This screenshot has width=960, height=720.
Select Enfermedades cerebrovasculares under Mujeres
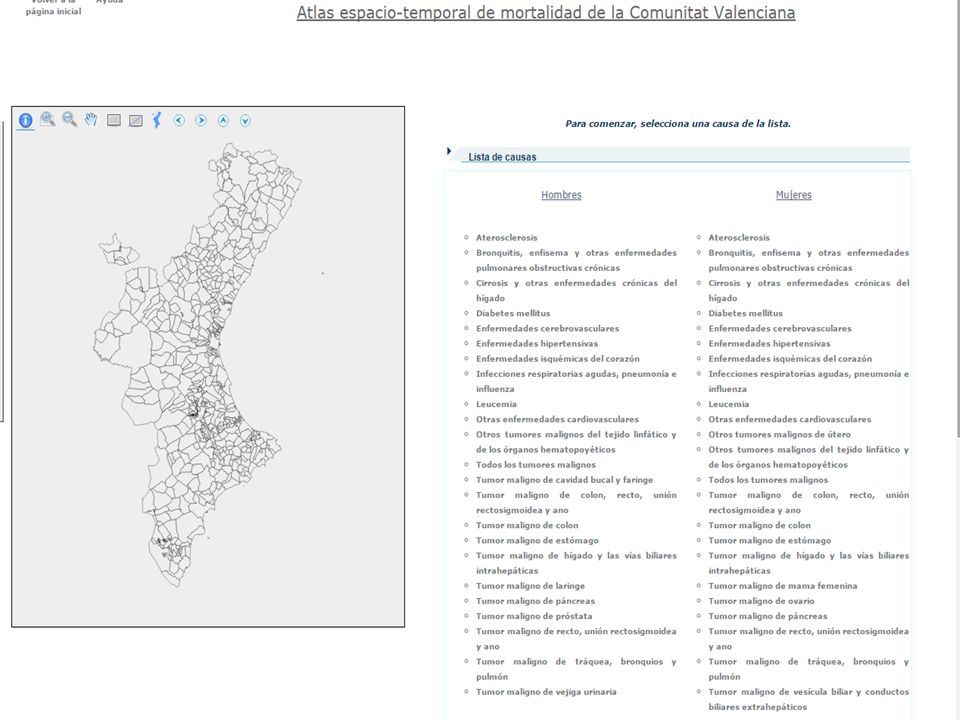[x=779, y=329]
